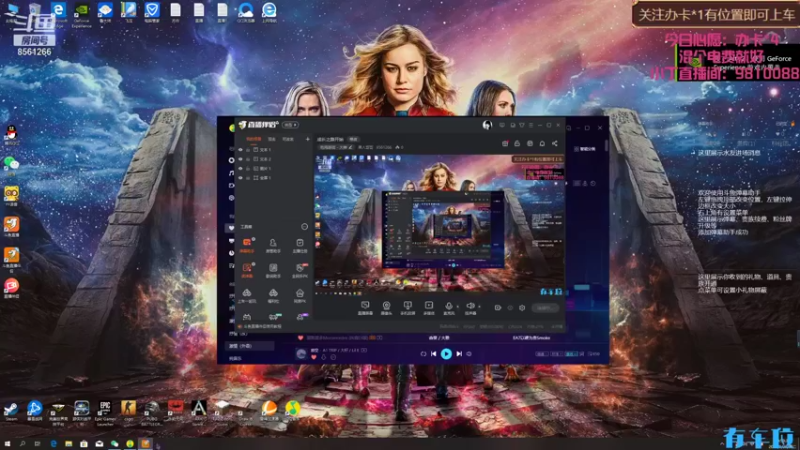Image resolution: width=800 pixels, height=450 pixels.
Task: Toggle visibility eye of the fourth source layer
Action: click(x=241, y=178)
